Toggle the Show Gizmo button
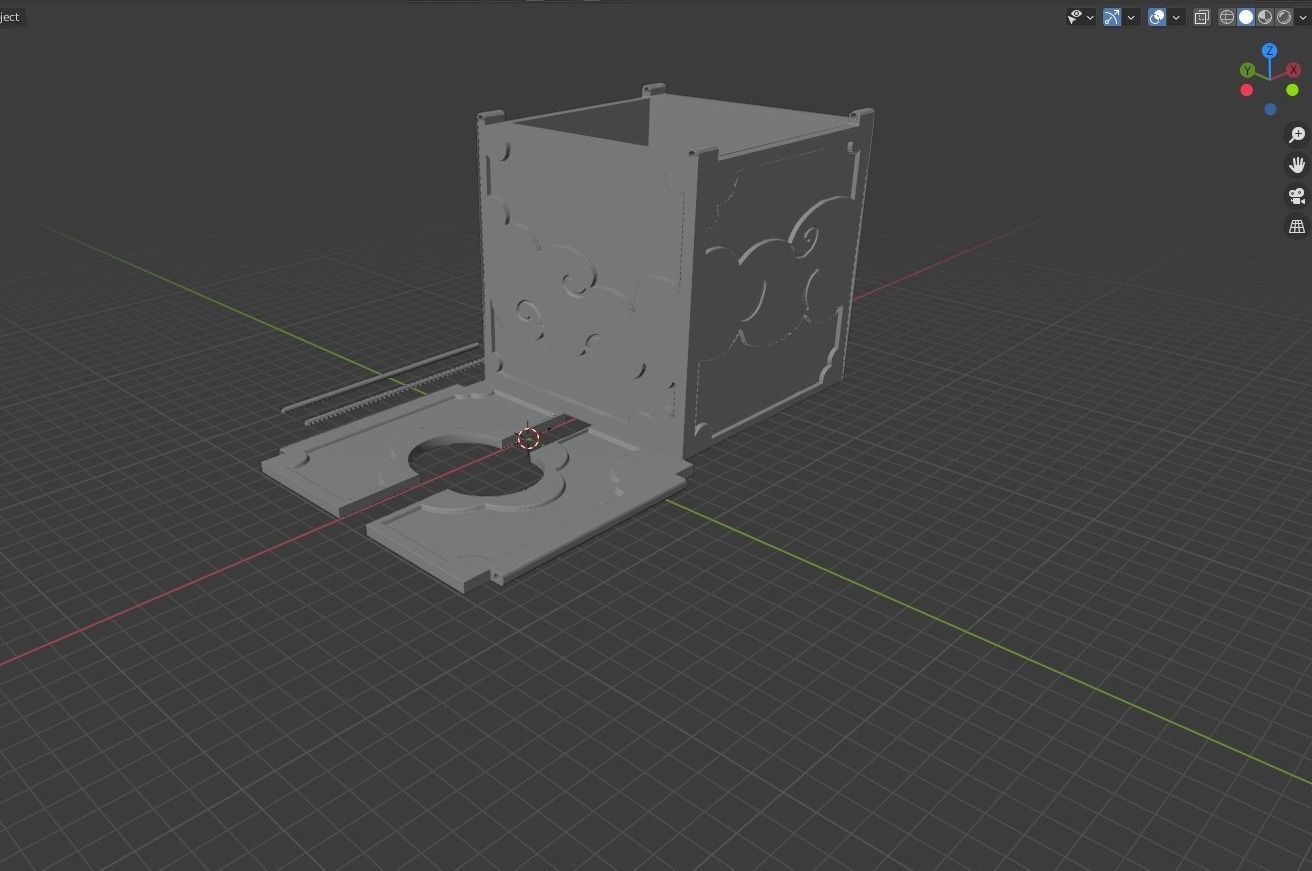This screenshot has height=871, width=1312. [x=1112, y=17]
